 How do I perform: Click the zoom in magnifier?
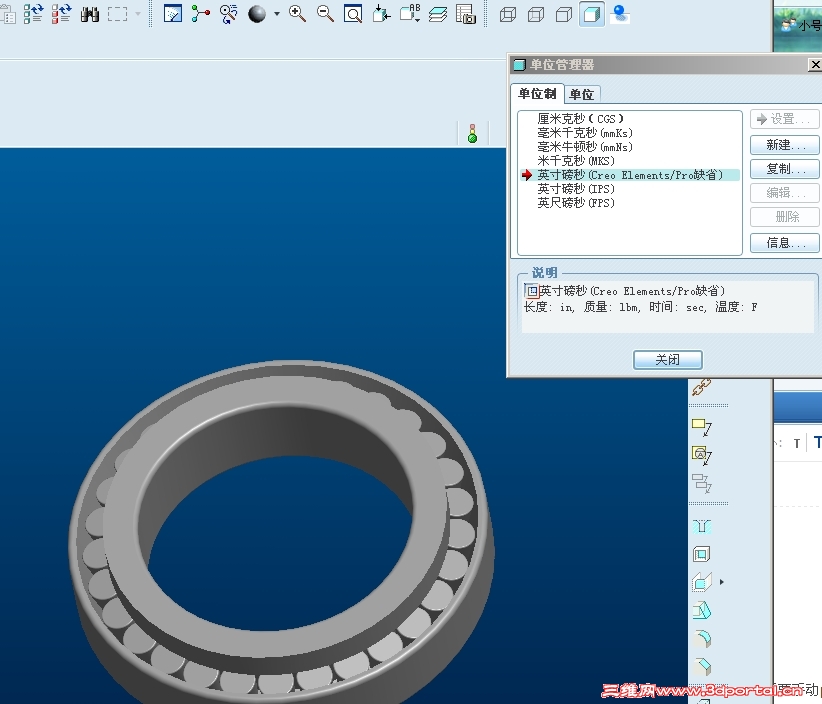(297, 14)
